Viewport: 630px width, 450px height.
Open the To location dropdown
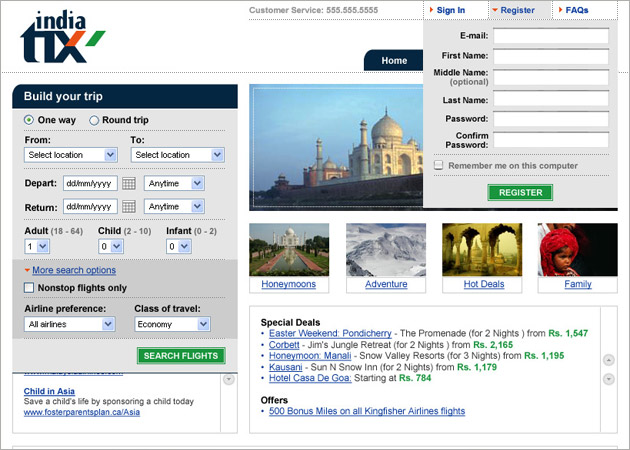[x=178, y=155]
